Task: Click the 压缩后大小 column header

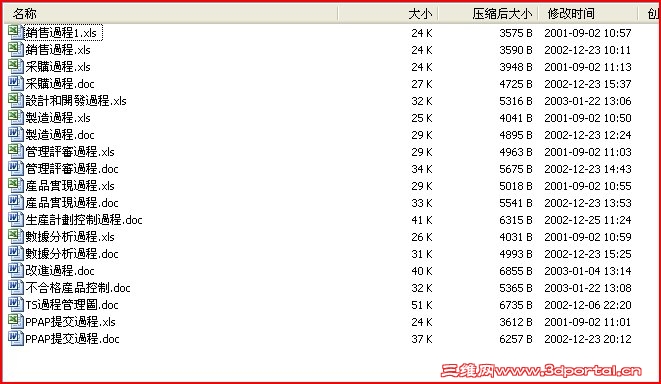Action: tap(488, 13)
